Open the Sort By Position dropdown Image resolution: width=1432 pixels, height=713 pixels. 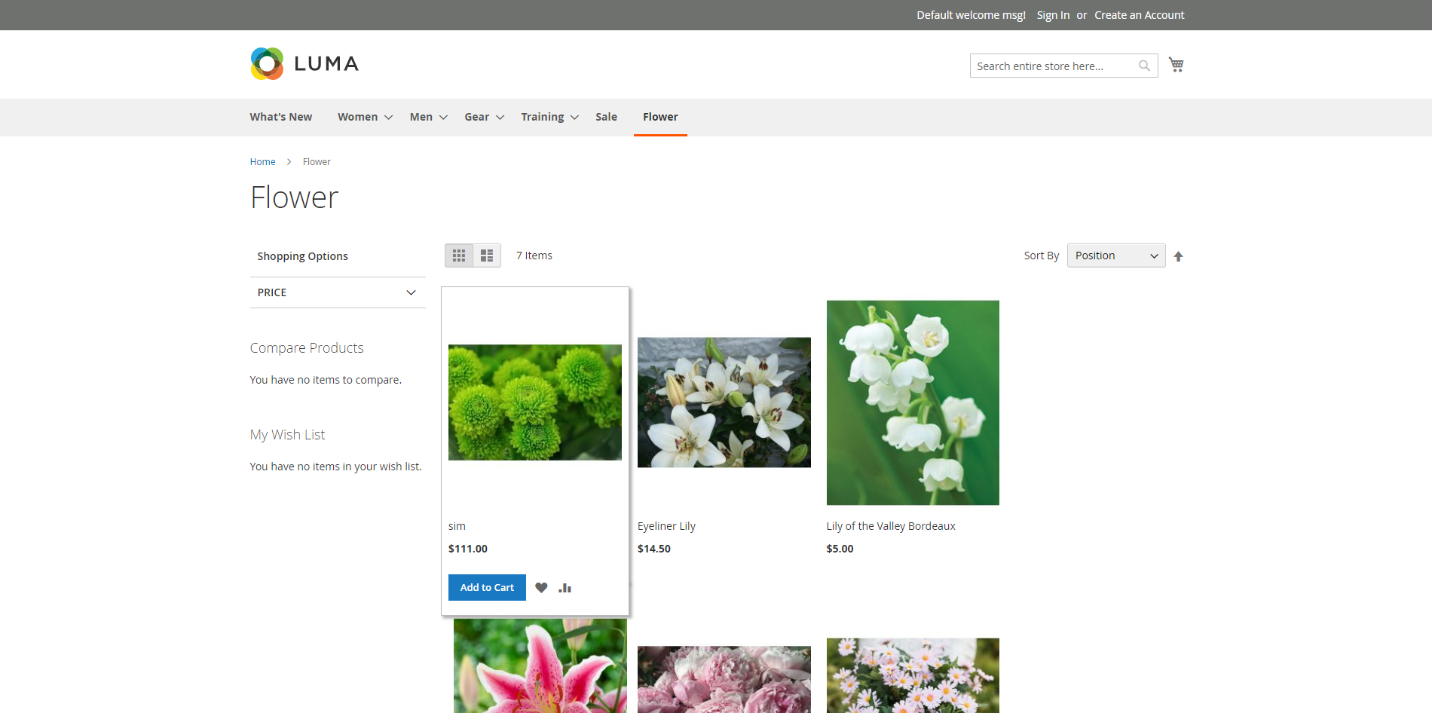(x=1116, y=256)
